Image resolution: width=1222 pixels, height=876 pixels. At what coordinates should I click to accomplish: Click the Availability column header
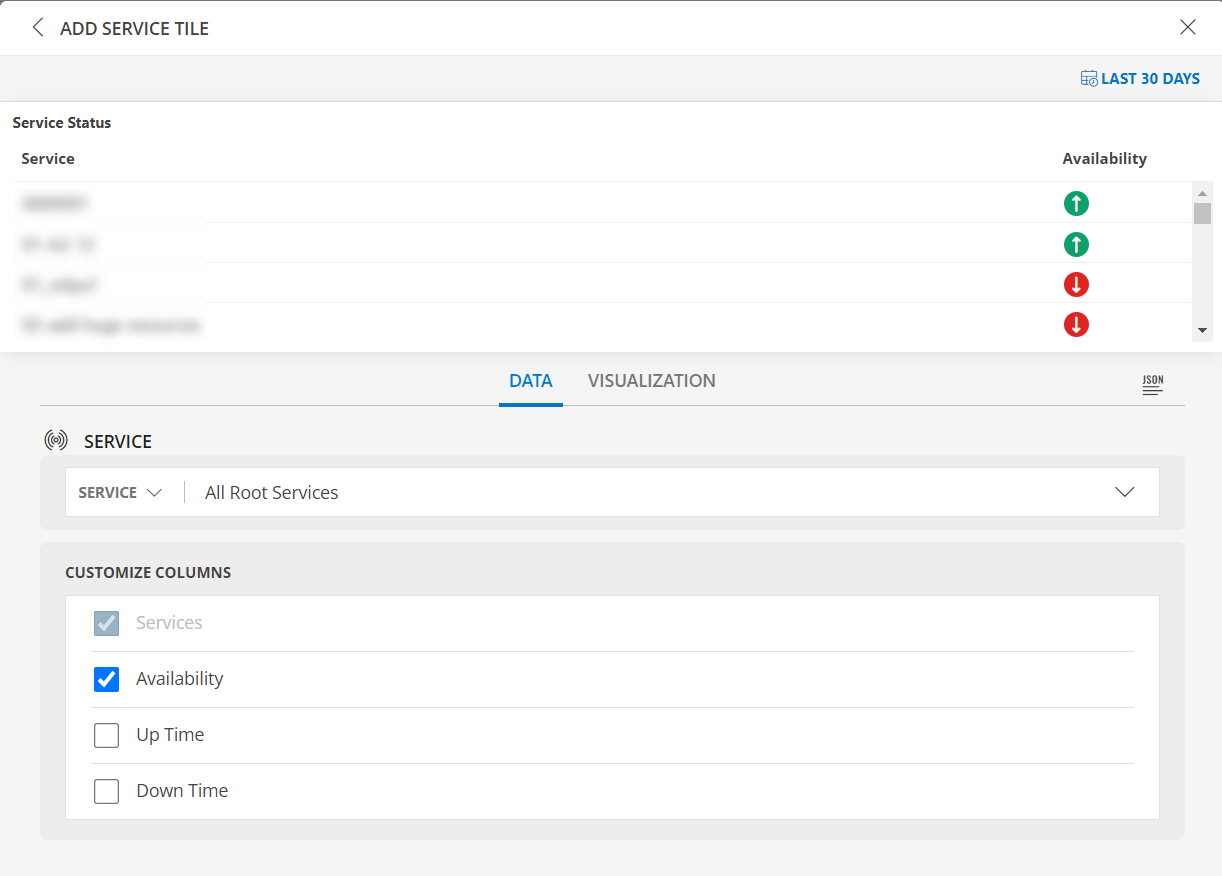(1104, 158)
